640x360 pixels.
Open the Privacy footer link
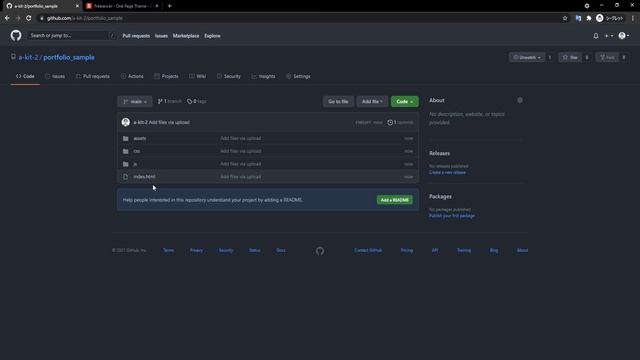click(x=196, y=250)
